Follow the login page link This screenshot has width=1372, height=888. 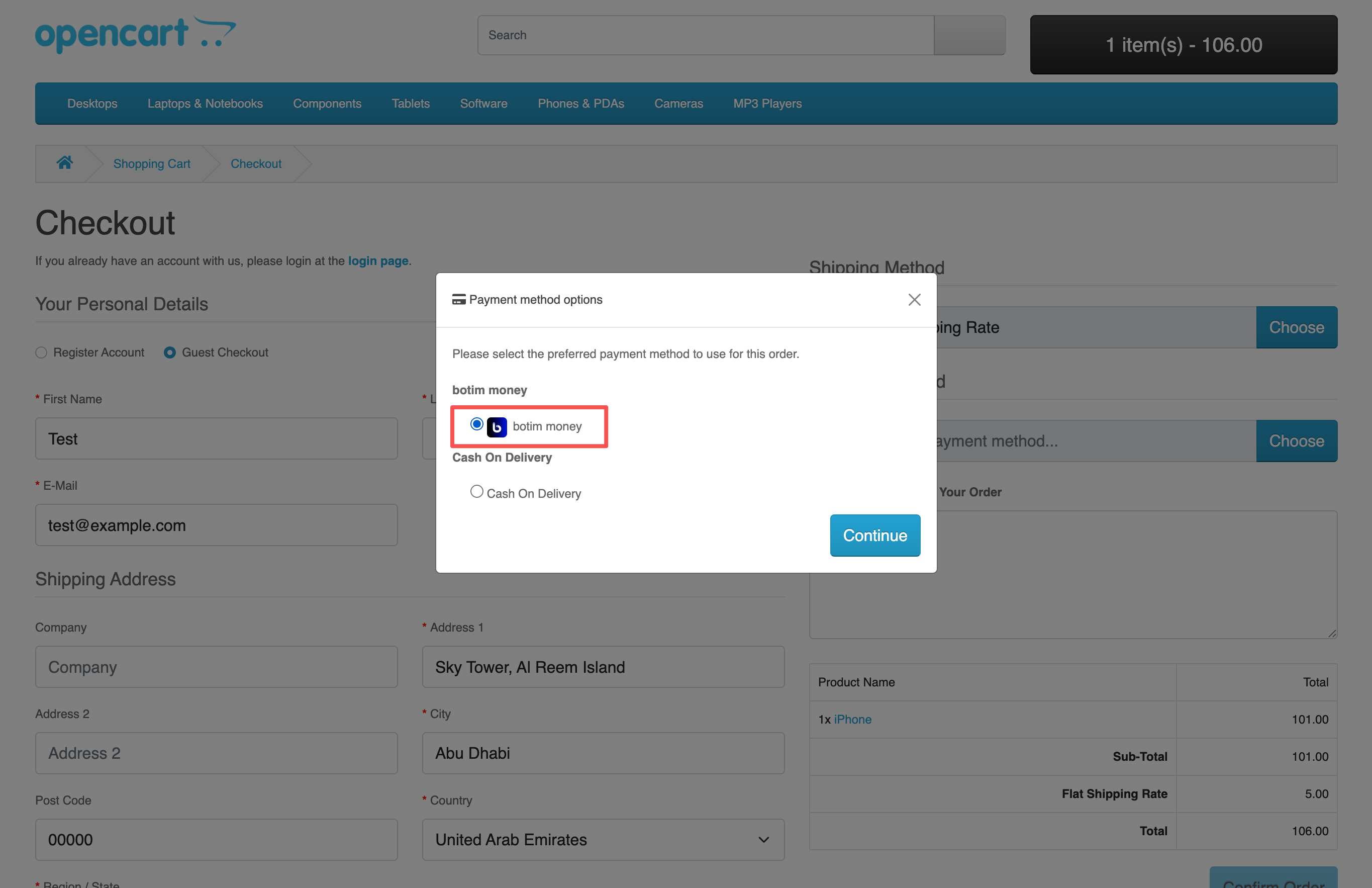pos(378,260)
